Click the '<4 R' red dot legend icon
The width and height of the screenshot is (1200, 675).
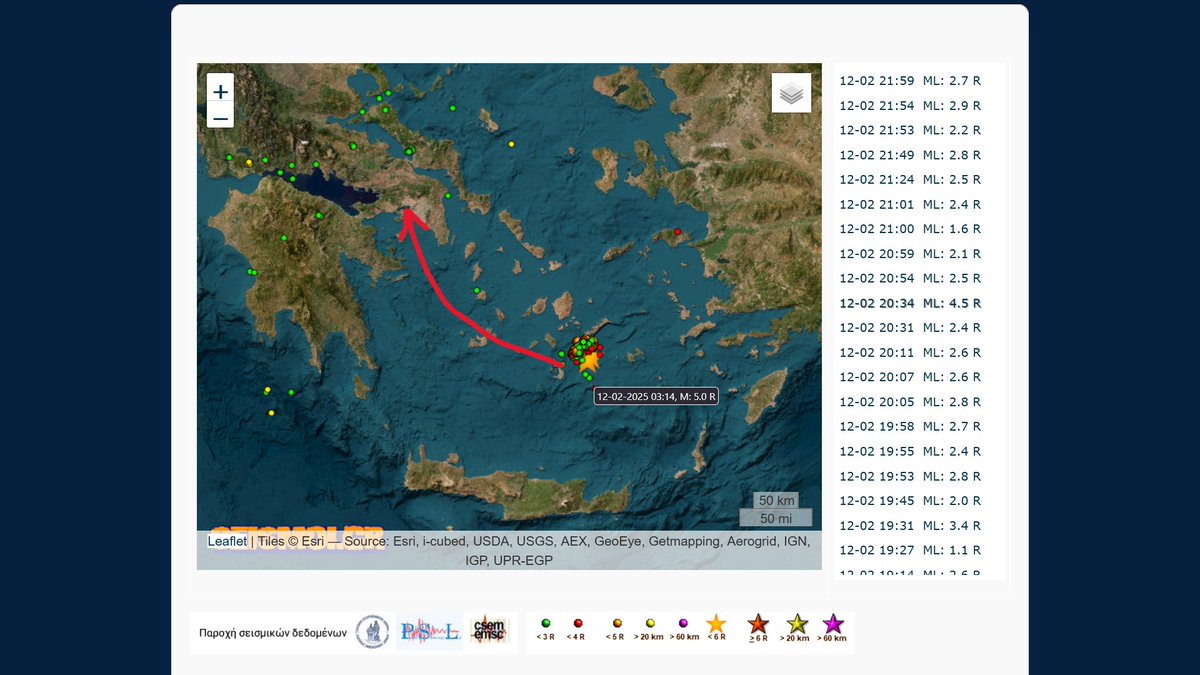point(580,622)
